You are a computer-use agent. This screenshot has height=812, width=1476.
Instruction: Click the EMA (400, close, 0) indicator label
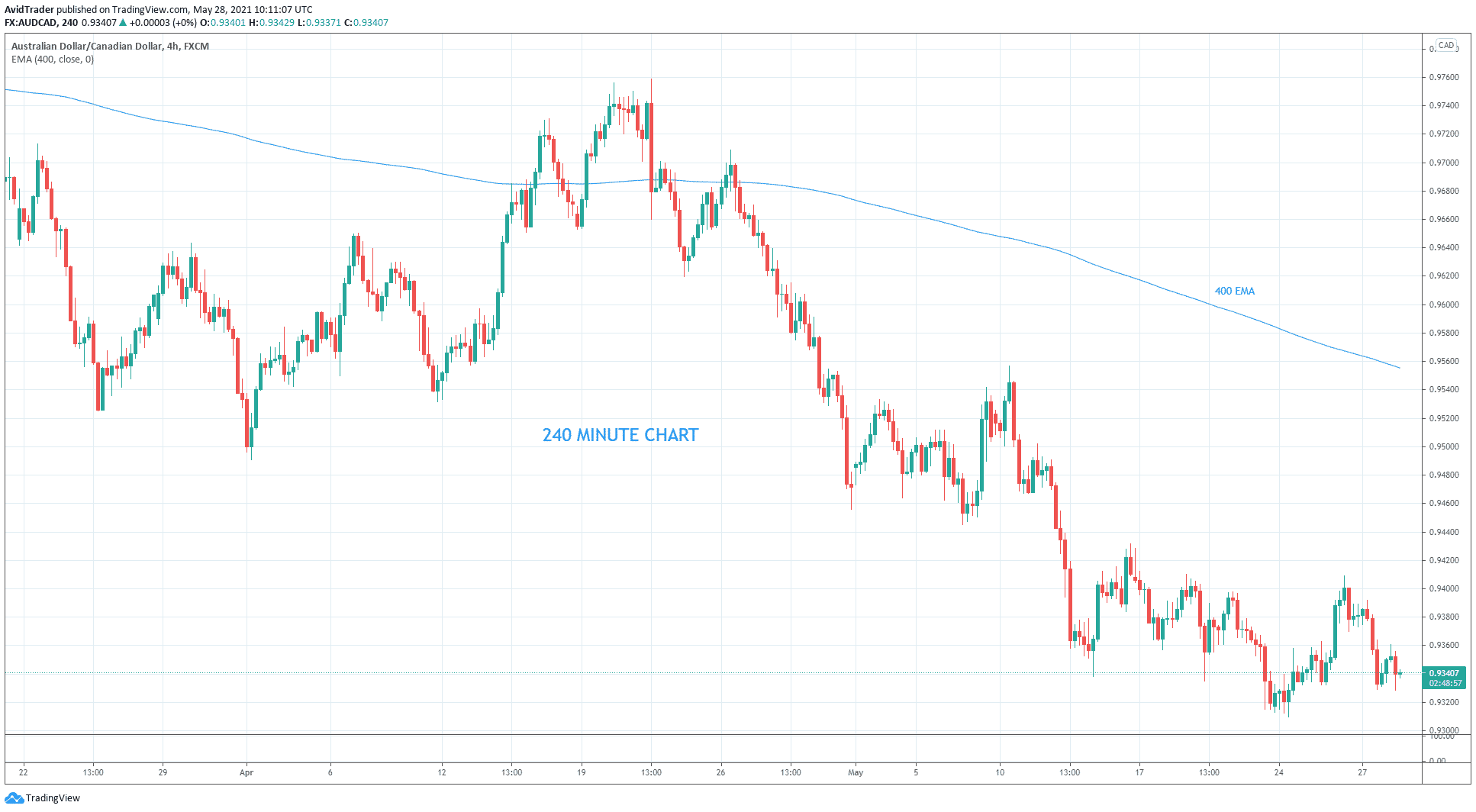(x=53, y=60)
